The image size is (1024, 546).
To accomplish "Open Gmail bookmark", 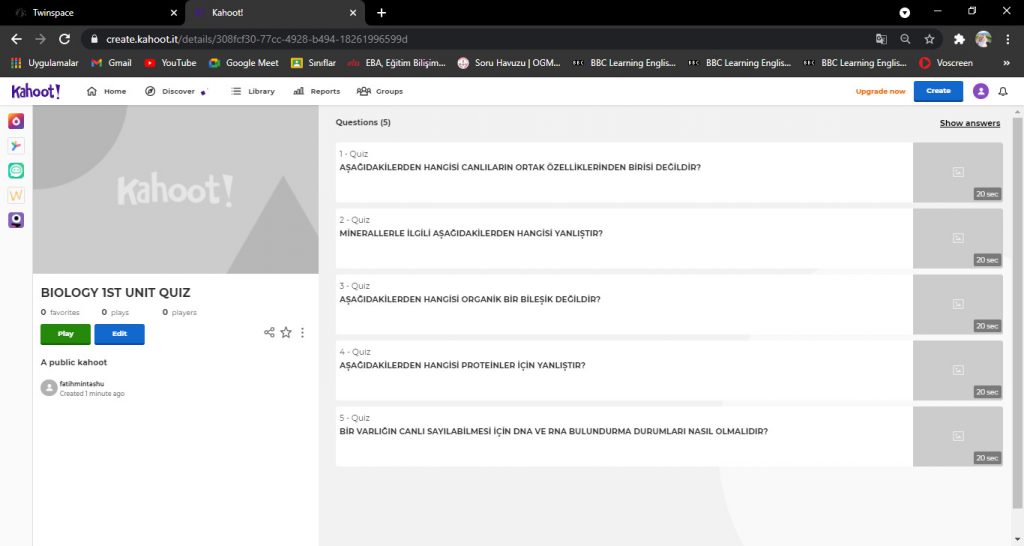I will (x=112, y=63).
